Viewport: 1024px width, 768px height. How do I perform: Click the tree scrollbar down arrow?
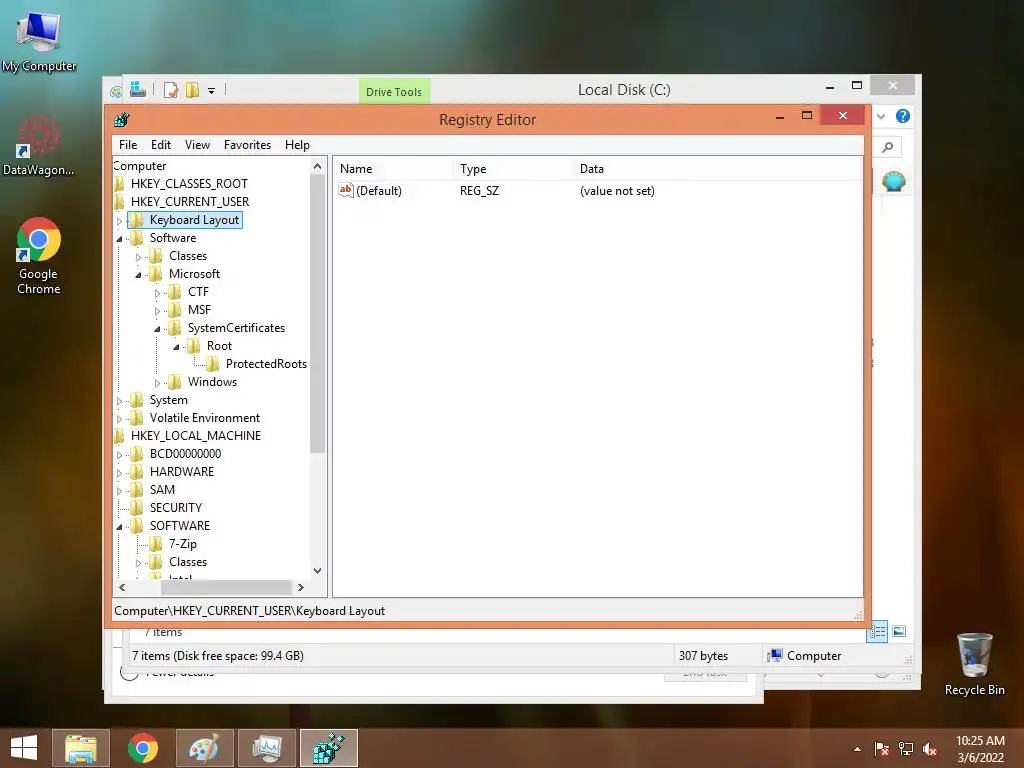[x=317, y=571]
